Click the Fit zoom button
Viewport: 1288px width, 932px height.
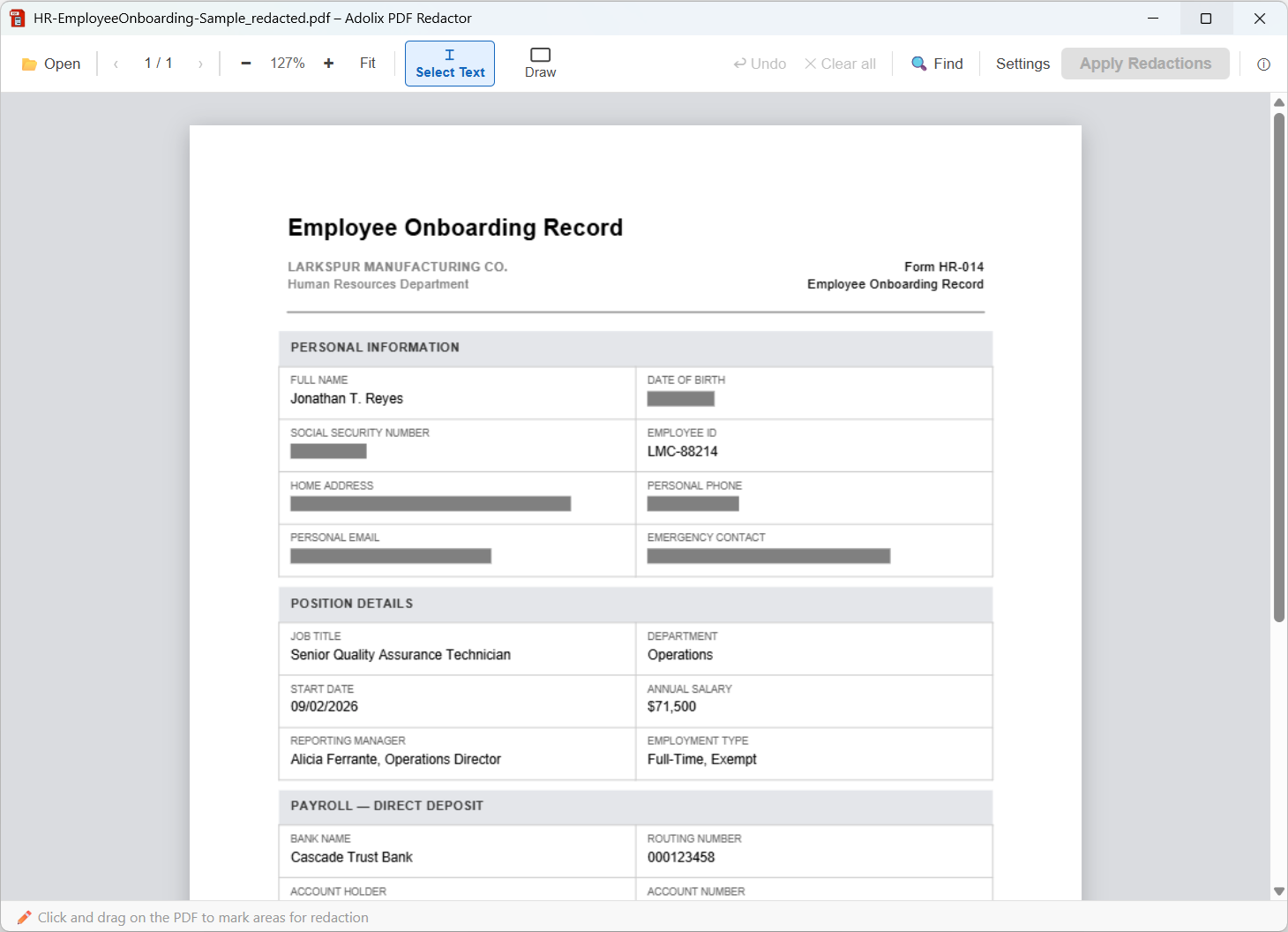(368, 64)
